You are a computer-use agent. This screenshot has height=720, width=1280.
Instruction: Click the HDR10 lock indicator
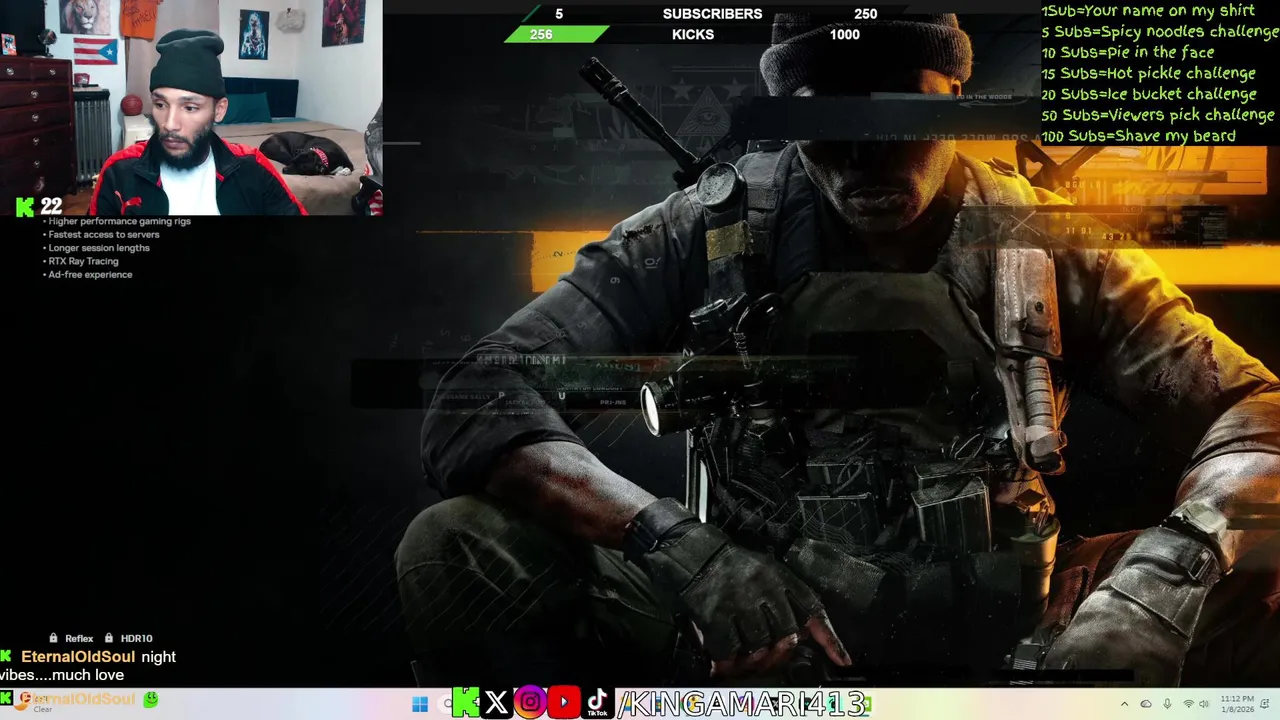pos(129,638)
